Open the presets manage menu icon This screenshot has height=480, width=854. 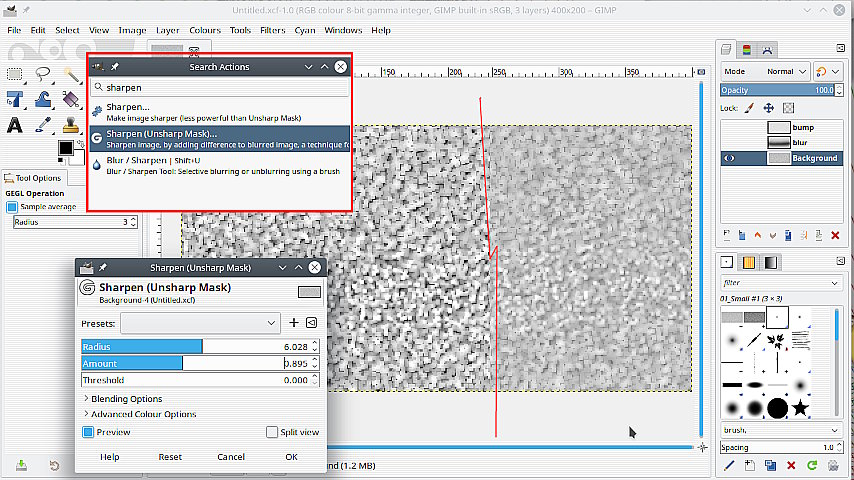point(312,323)
